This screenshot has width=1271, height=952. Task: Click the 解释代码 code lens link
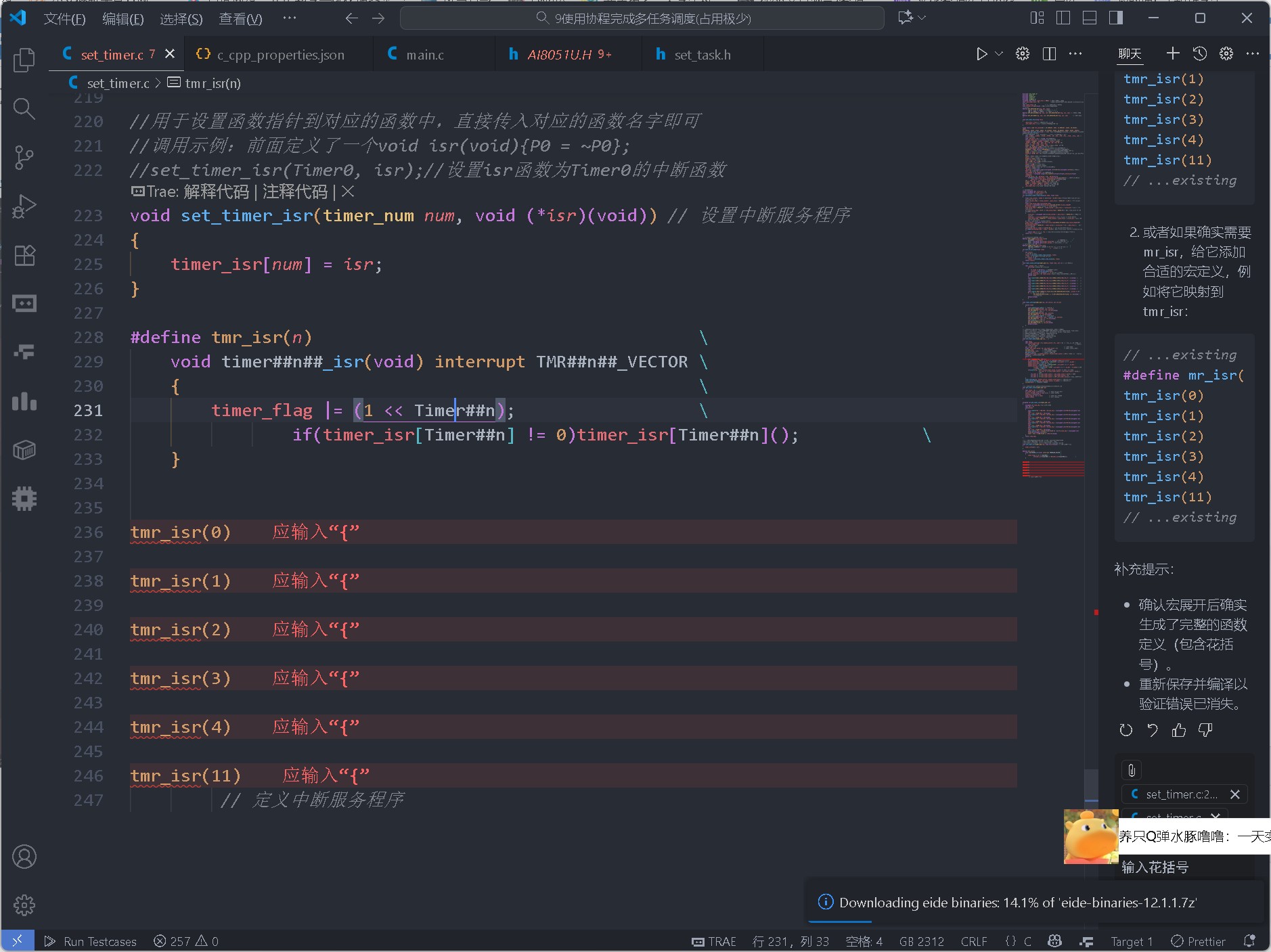[216, 192]
